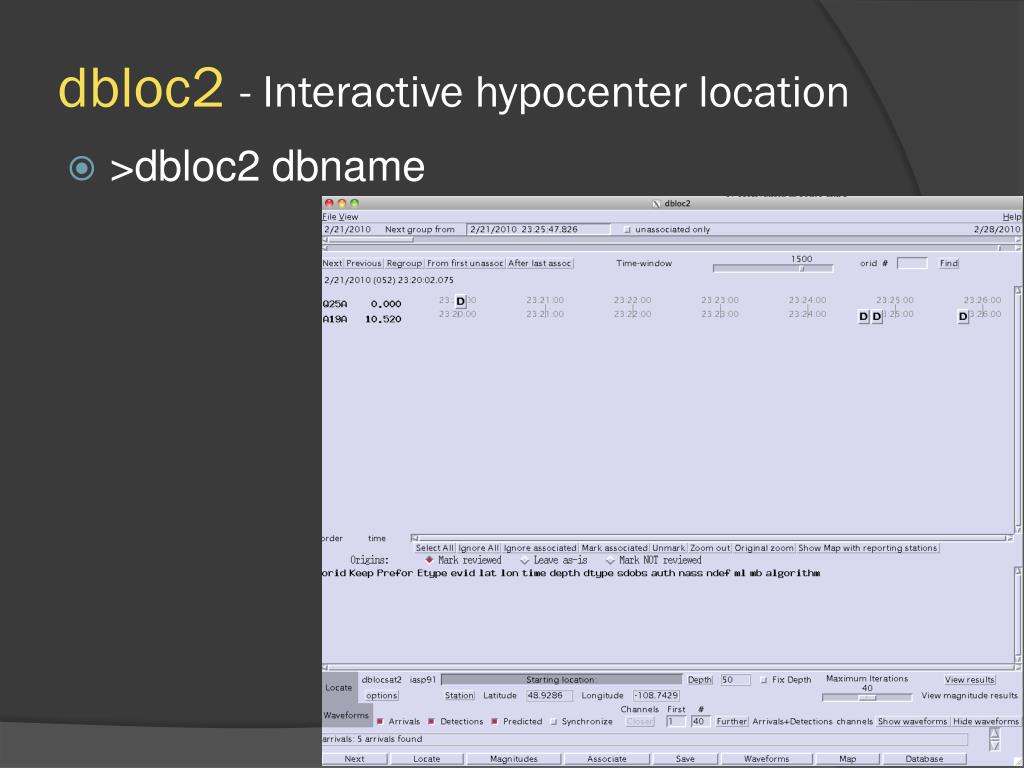Click the Time-window slider handle at 1500
Viewport: 1024px width, 768px height.
802,268
